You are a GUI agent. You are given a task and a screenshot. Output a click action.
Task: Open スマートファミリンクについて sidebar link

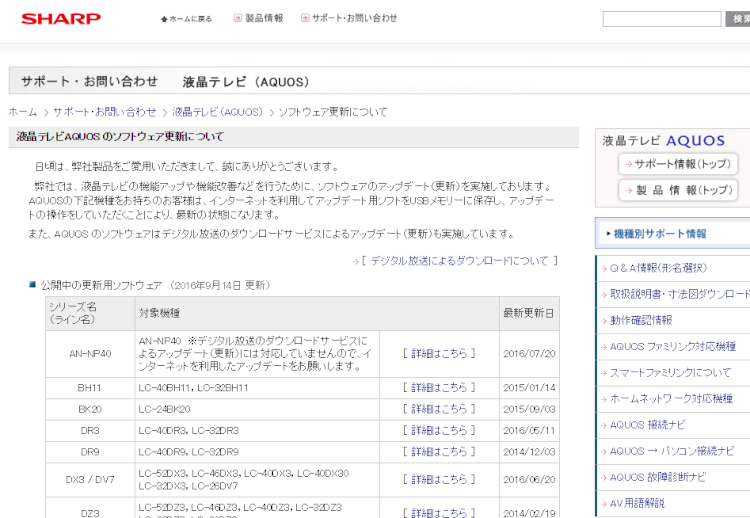[671, 373]
